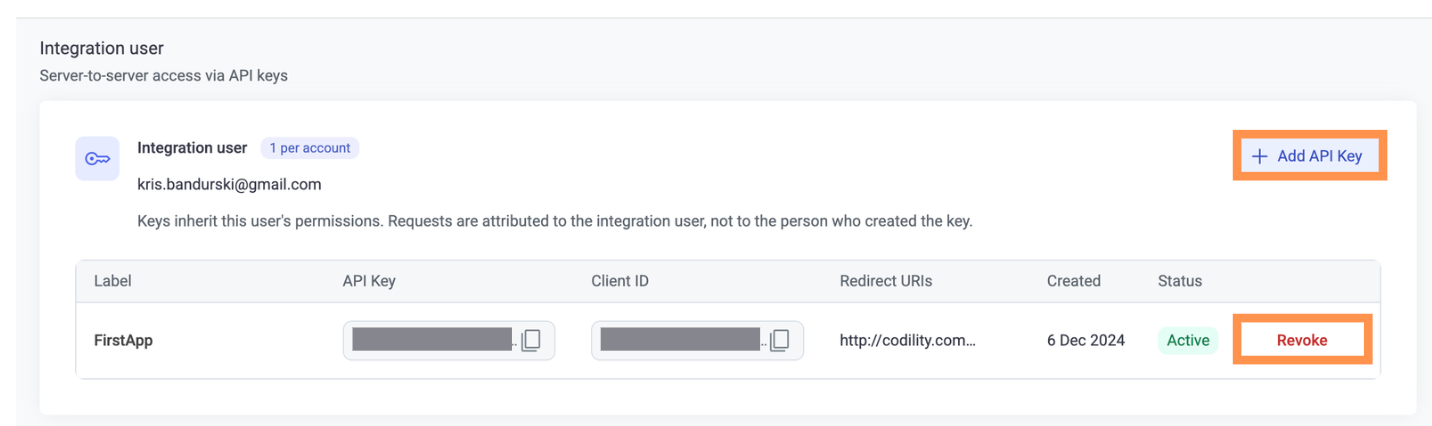
Task: Click the Created column header
Action: click(1074, 281)
